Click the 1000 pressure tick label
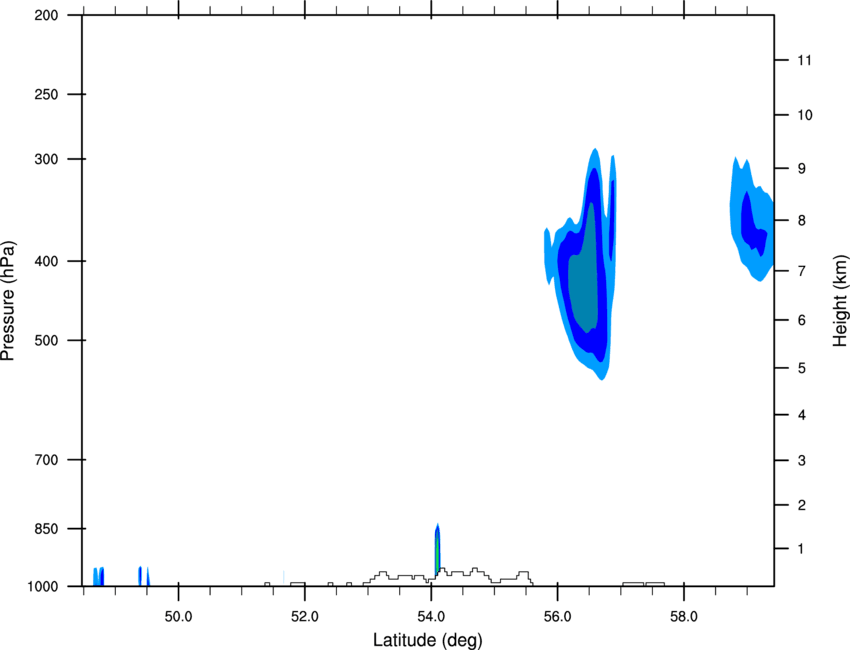This screenshot has height=650, width=850. click(42, 587)
